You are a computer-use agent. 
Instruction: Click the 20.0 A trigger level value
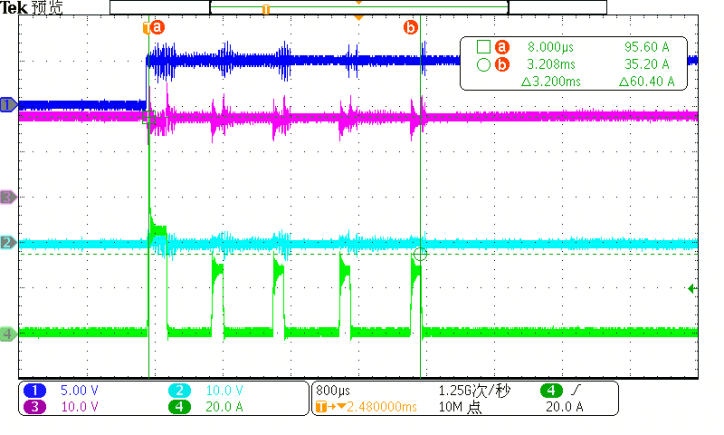[x=564, y=407]
